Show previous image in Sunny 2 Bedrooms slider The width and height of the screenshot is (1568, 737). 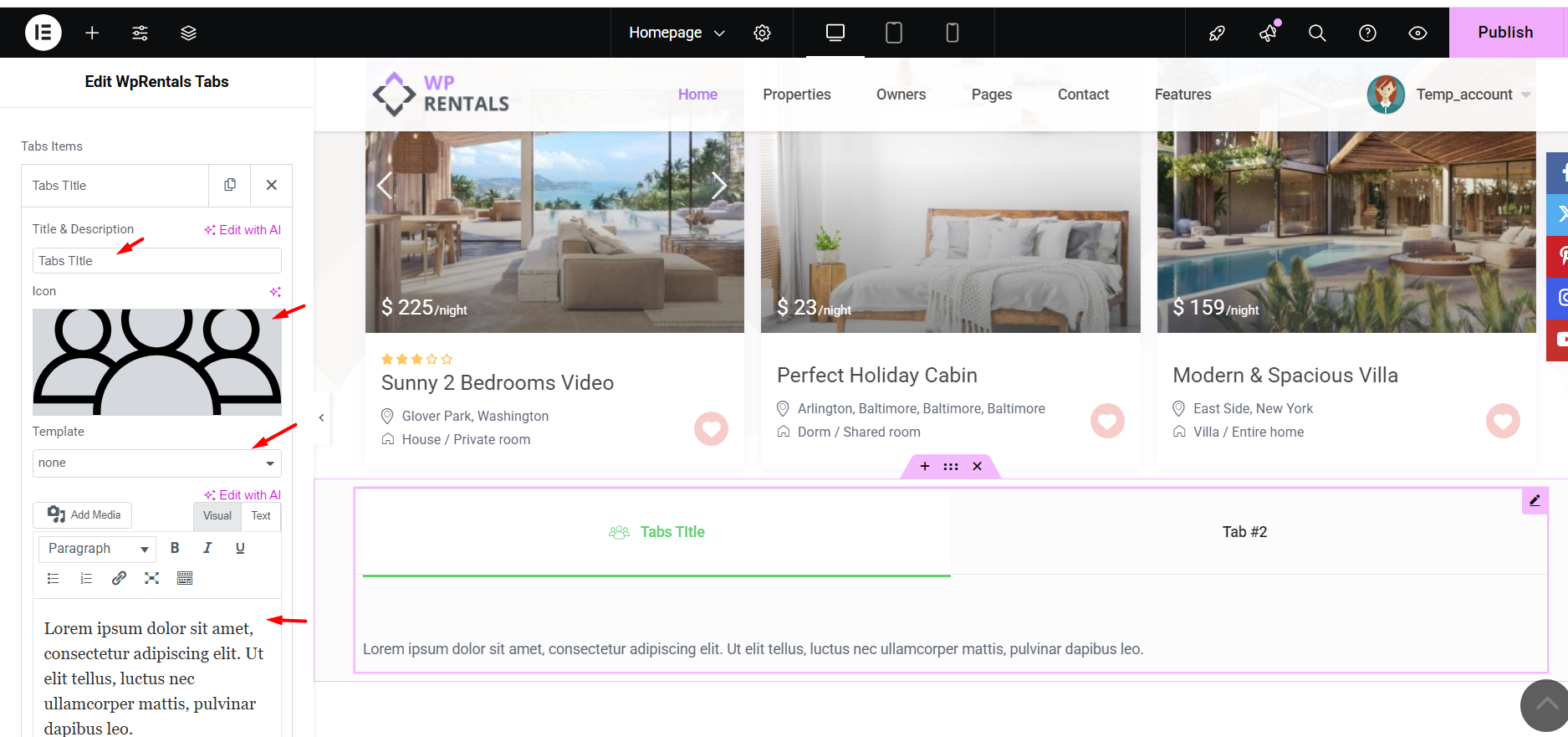(385, 185)
